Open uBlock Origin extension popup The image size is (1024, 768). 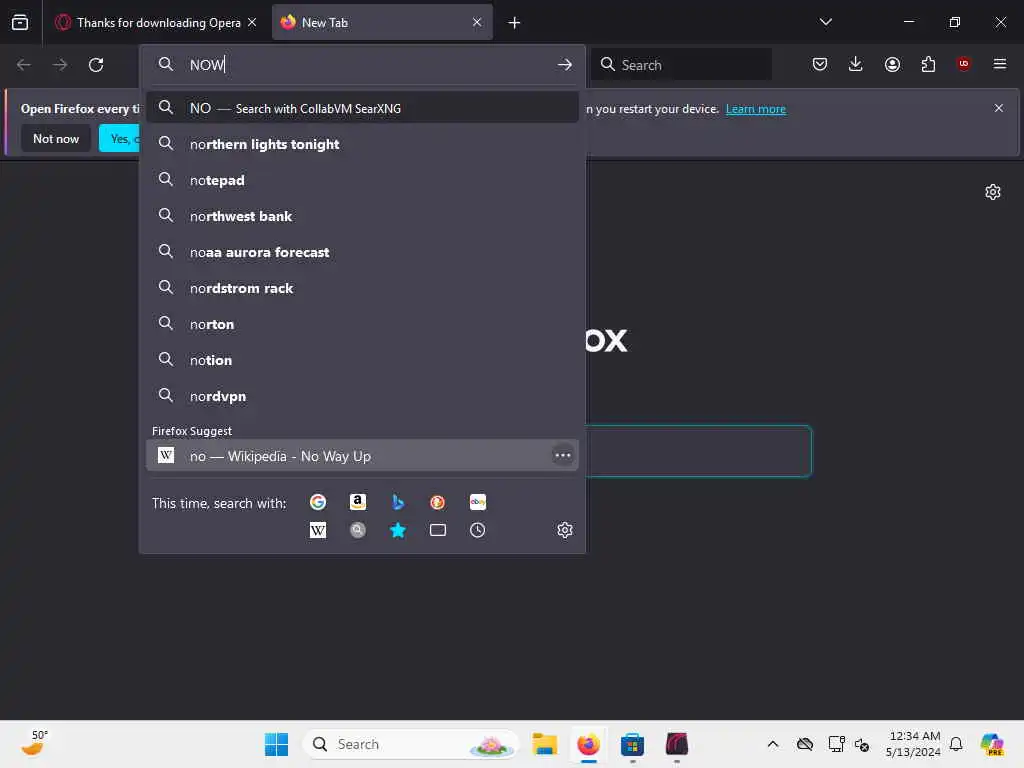(x=963, y=63)
